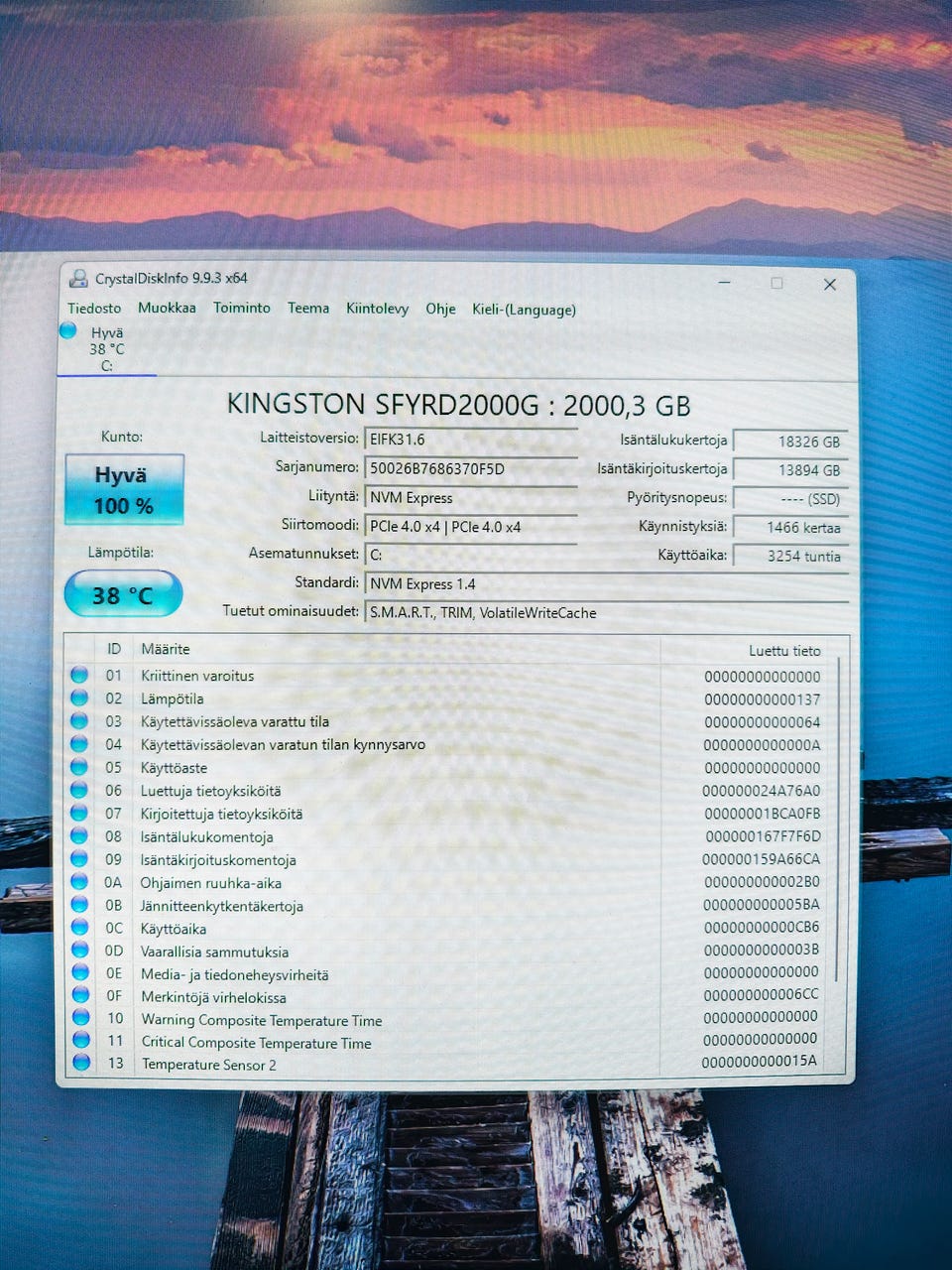The height and width of the screenshot is (1270, 952).
Task: Click the power-on hours value 3254 tuntia
Action: coord(790,557)
